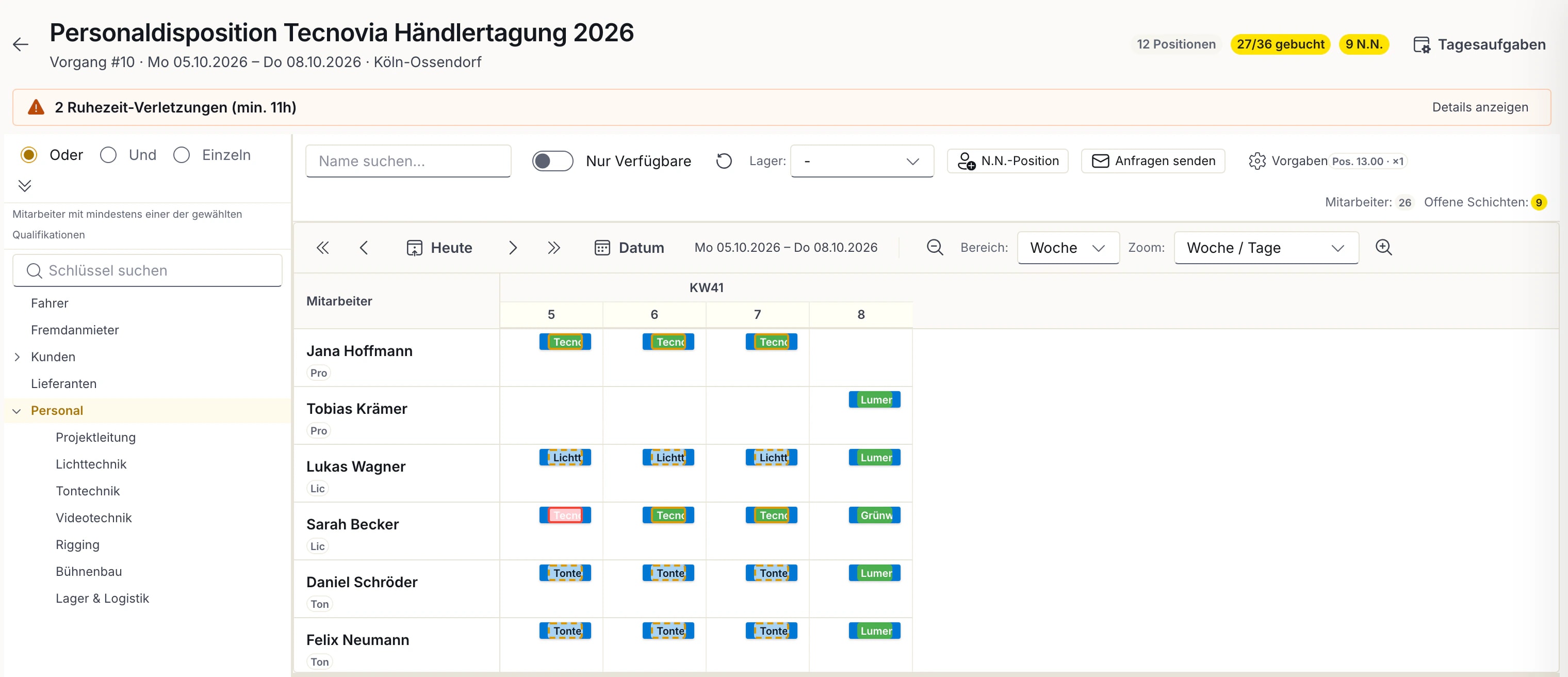
Task: Focus the Name suchen field
Action: [408, 162]
